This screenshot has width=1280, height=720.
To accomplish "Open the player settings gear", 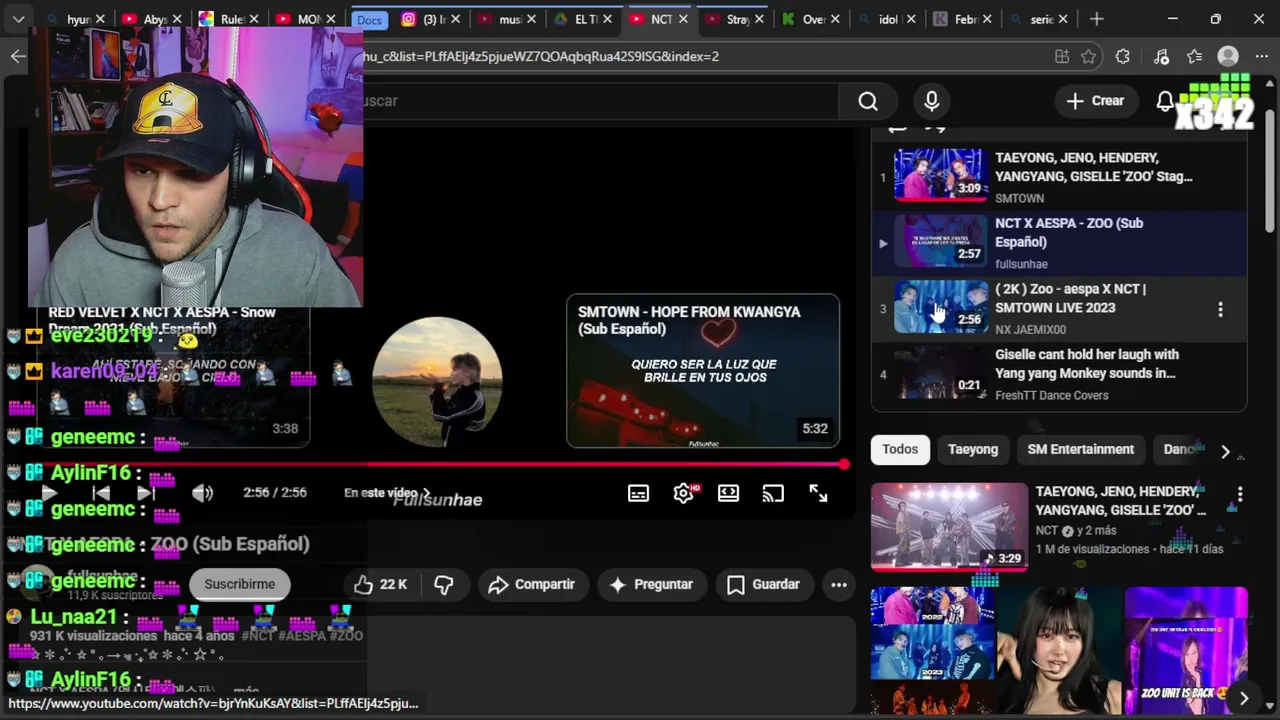I will click(x=684, y=493).
